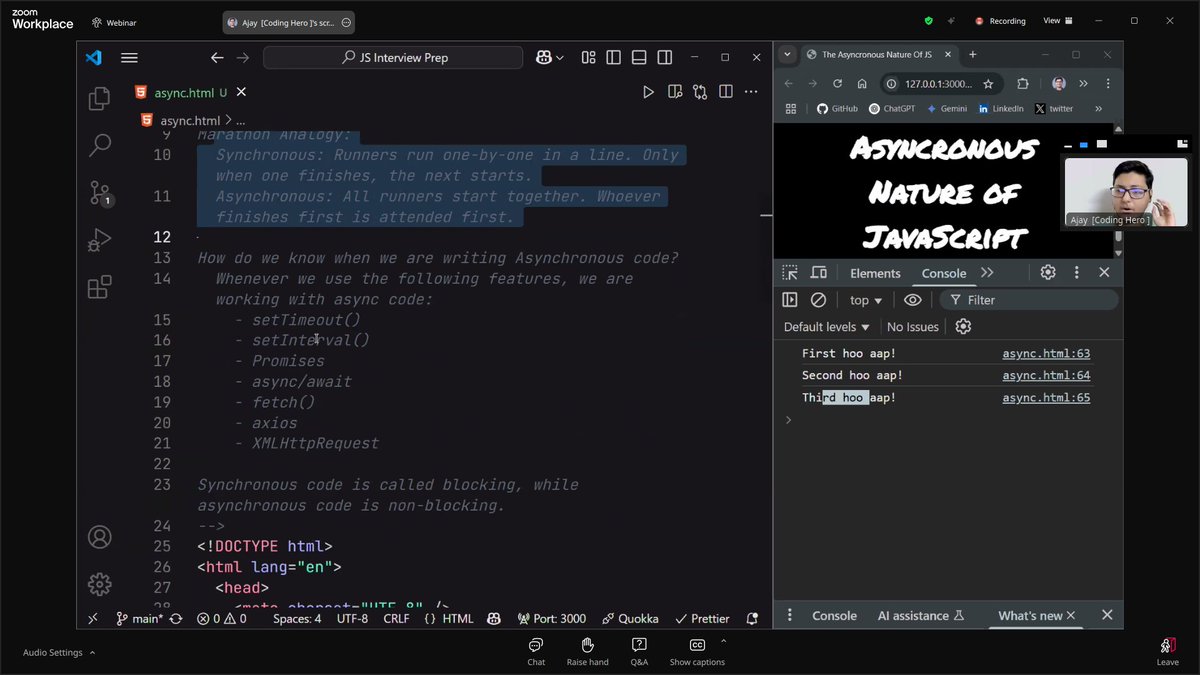Click Quokka in the status bar
This screenshot has height=675, width=1200.
630,618
